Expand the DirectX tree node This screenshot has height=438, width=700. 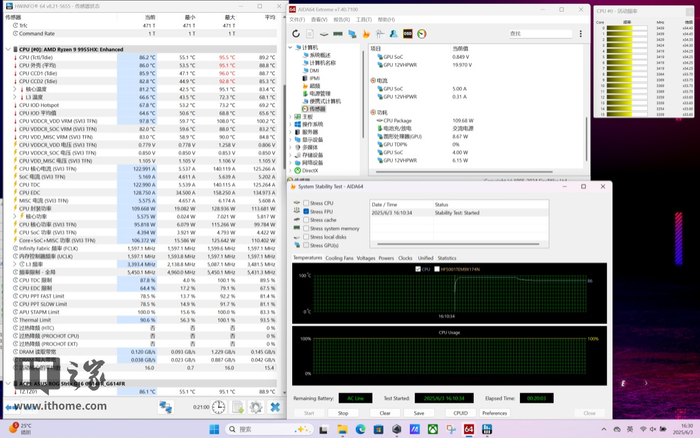[x=292, y=171]
